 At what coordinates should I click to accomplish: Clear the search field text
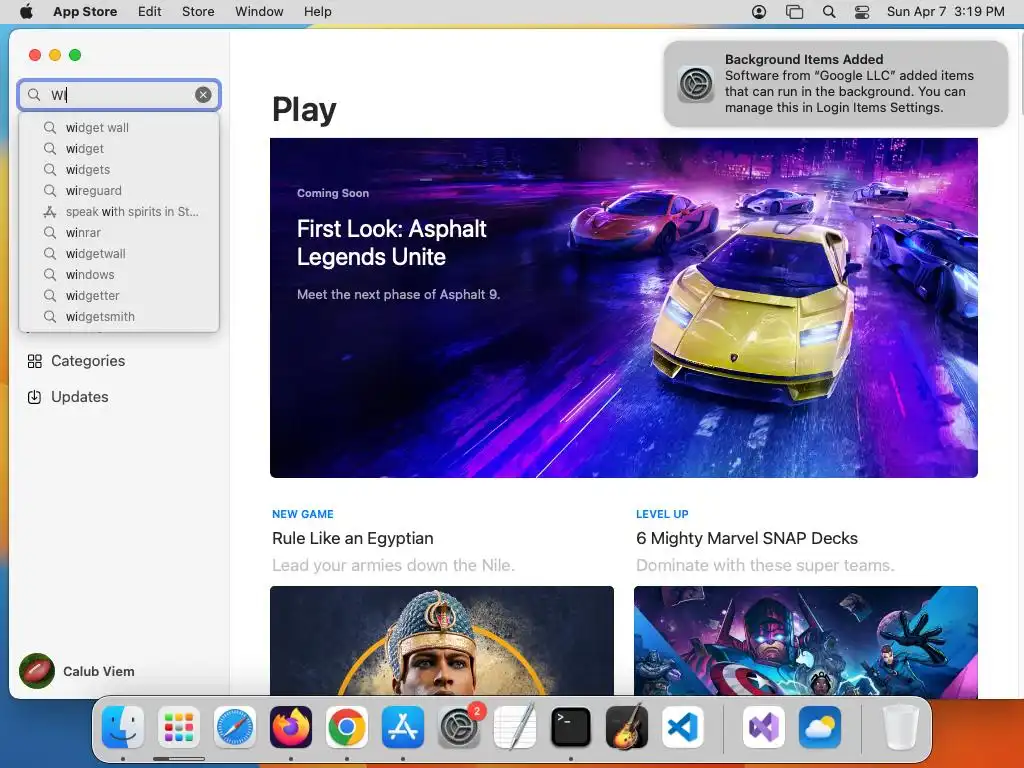click(203, 95)
